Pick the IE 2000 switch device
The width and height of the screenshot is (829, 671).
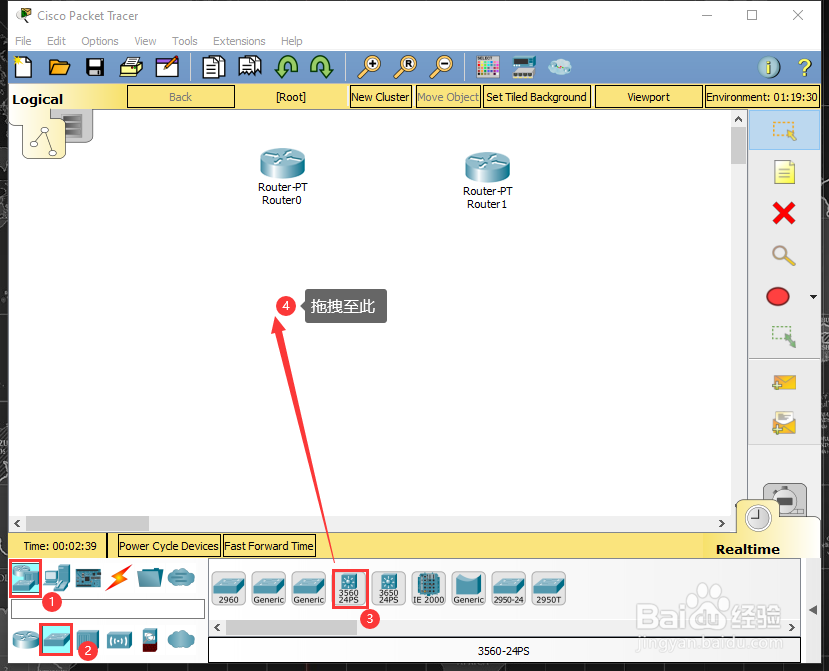coord(429,588)
